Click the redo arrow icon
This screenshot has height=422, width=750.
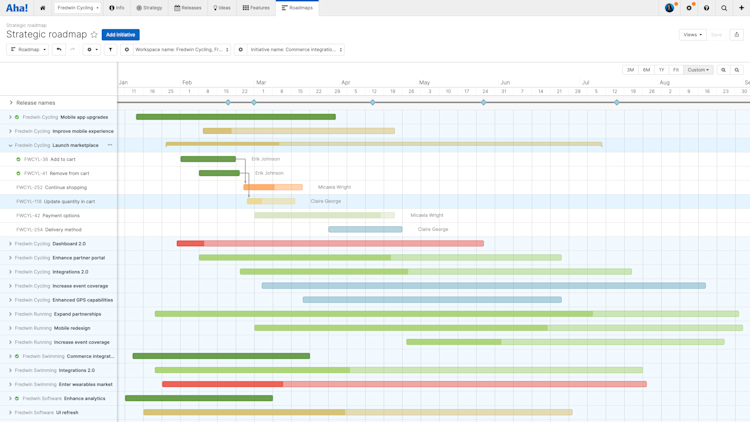pos(72,49)
